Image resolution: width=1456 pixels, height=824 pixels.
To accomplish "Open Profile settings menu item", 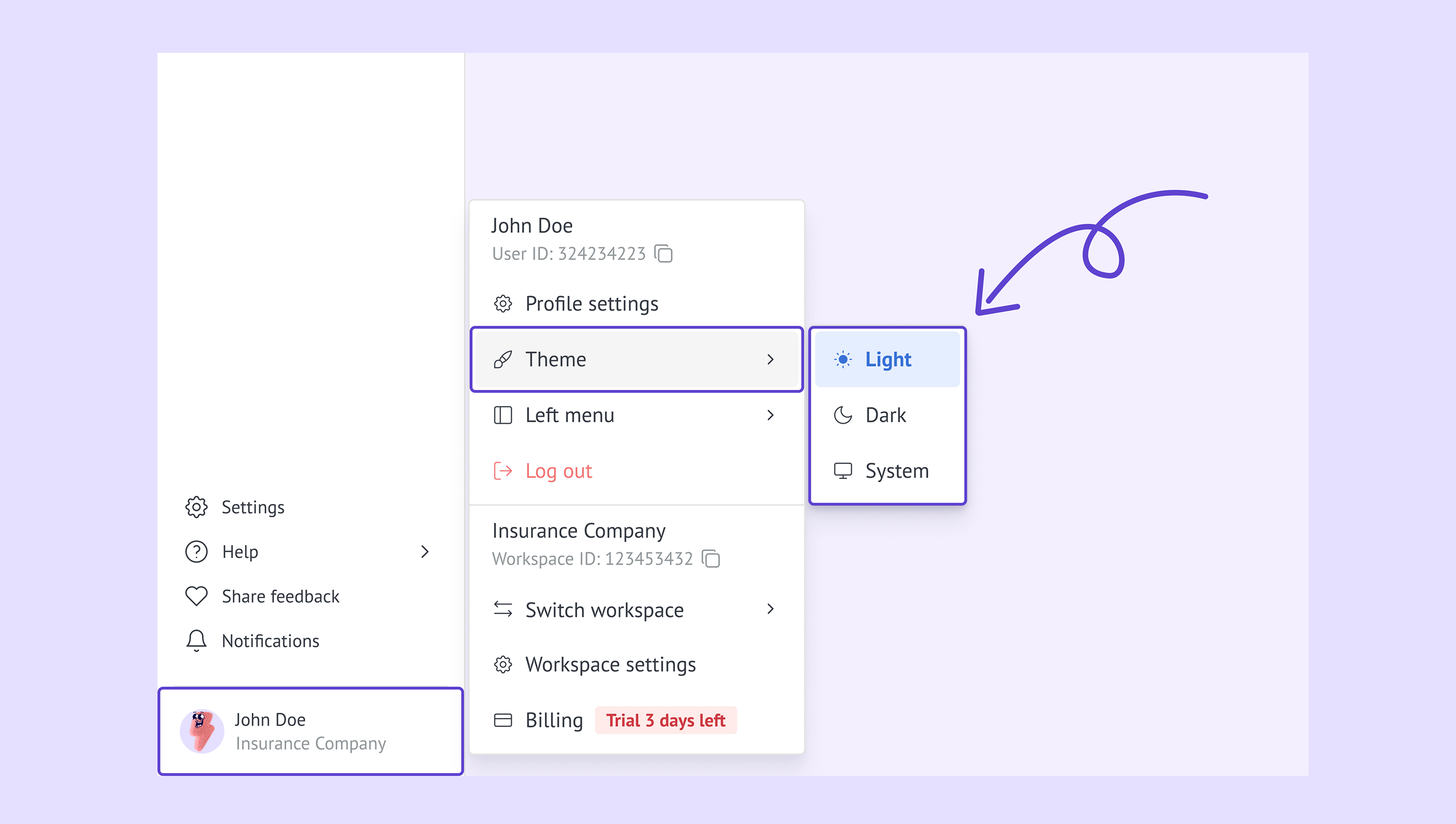I will (x=591, y=304).
